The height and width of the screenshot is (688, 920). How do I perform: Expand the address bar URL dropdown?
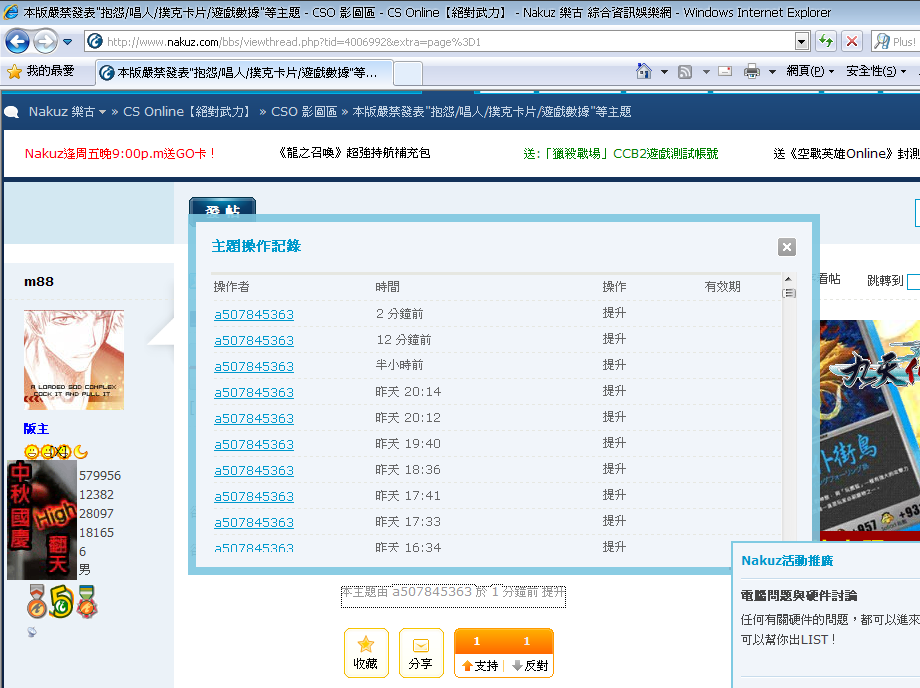[802, 41]
